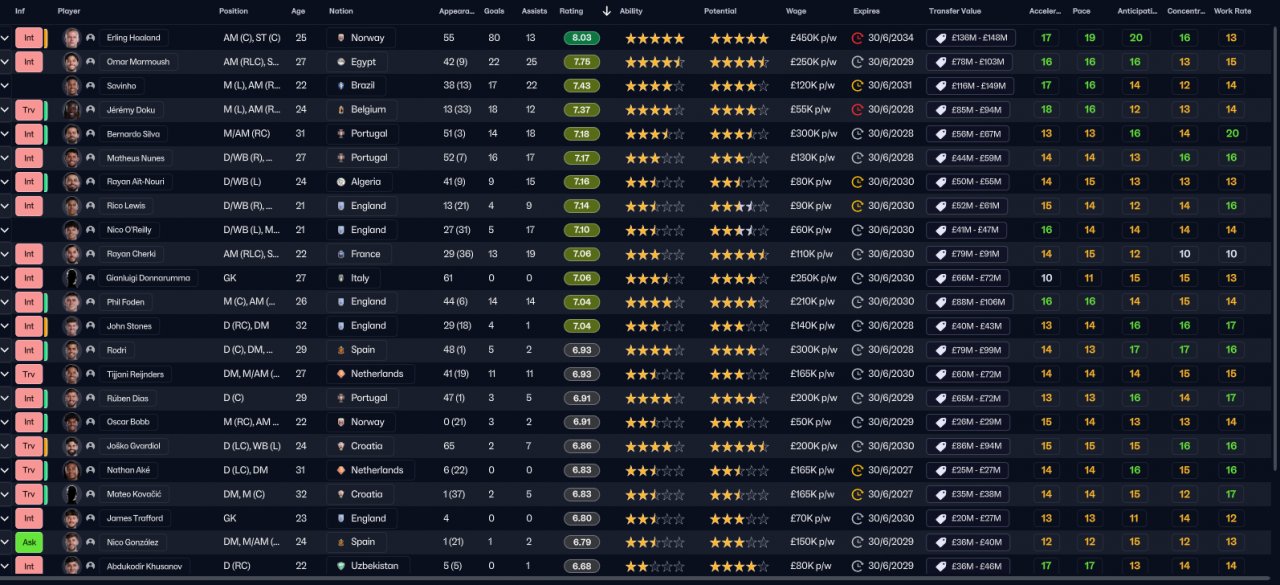Expand the row chevron for Joško Gvardiol
The width and height of the screenshot is (1280, 585).
(5, 446)
